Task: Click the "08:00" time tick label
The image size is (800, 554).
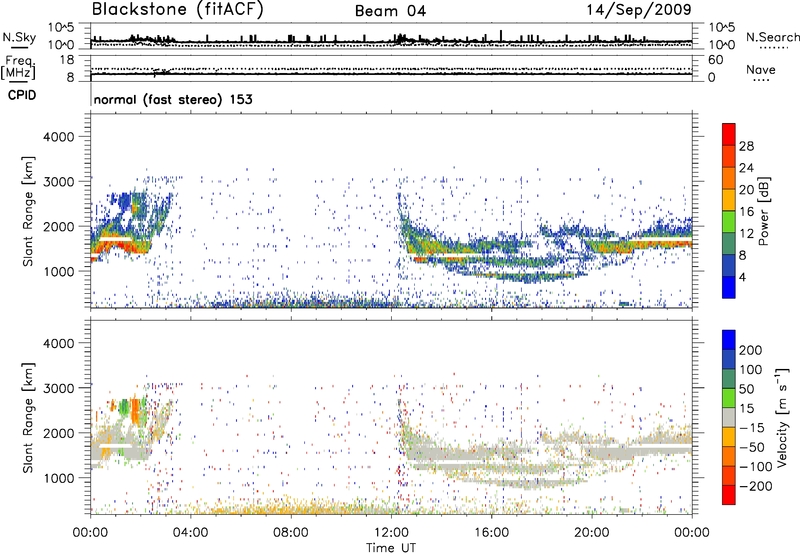Action: click(291, 533)
